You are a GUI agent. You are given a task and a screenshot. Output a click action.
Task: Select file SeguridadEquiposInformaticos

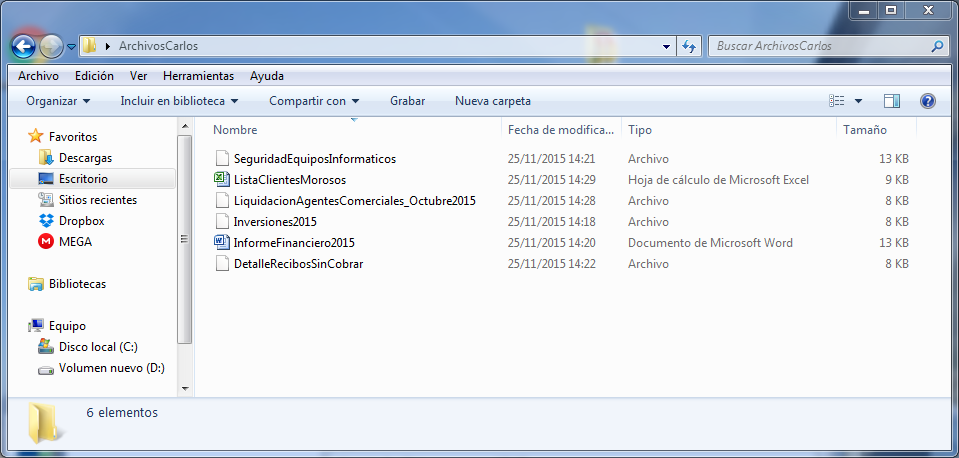tap(314, 158)
